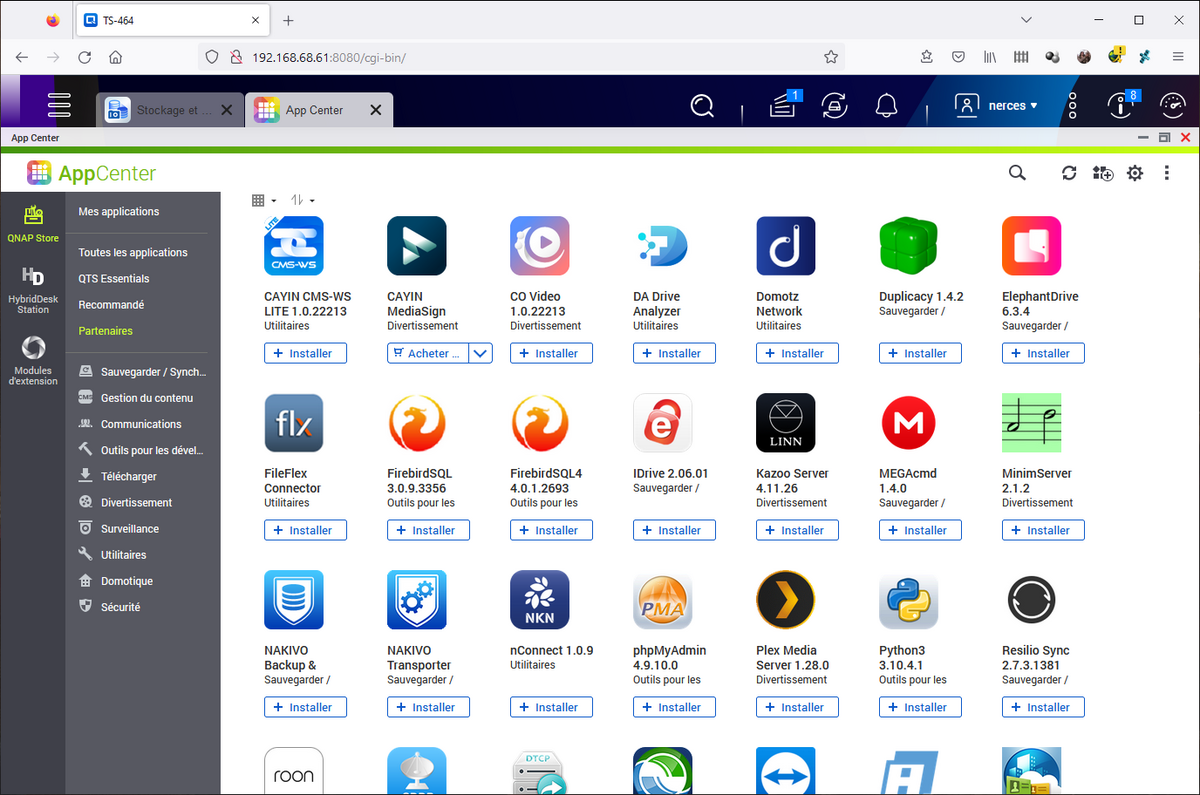Open the phpMyAdmin app icon
1200x795 pixels.
(x=663, y=600)
